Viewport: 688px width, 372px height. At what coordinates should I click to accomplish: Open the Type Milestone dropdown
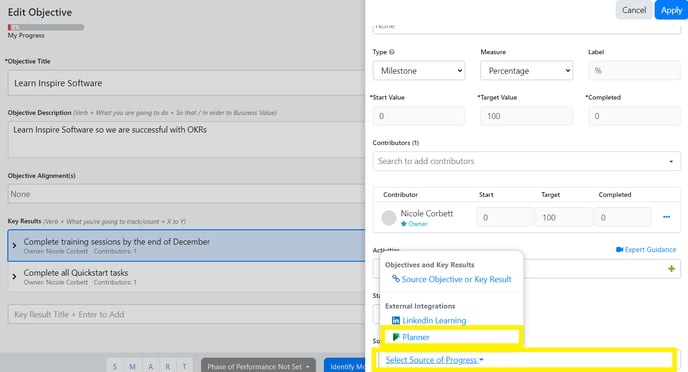point(419,71)
